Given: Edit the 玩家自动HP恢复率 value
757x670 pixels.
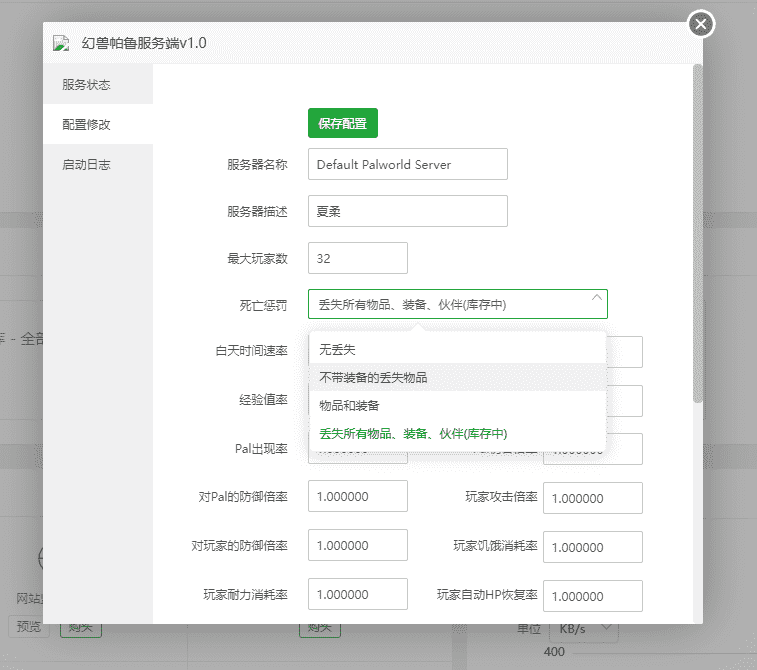Looking at the screenshot, I should coord(592,596).
